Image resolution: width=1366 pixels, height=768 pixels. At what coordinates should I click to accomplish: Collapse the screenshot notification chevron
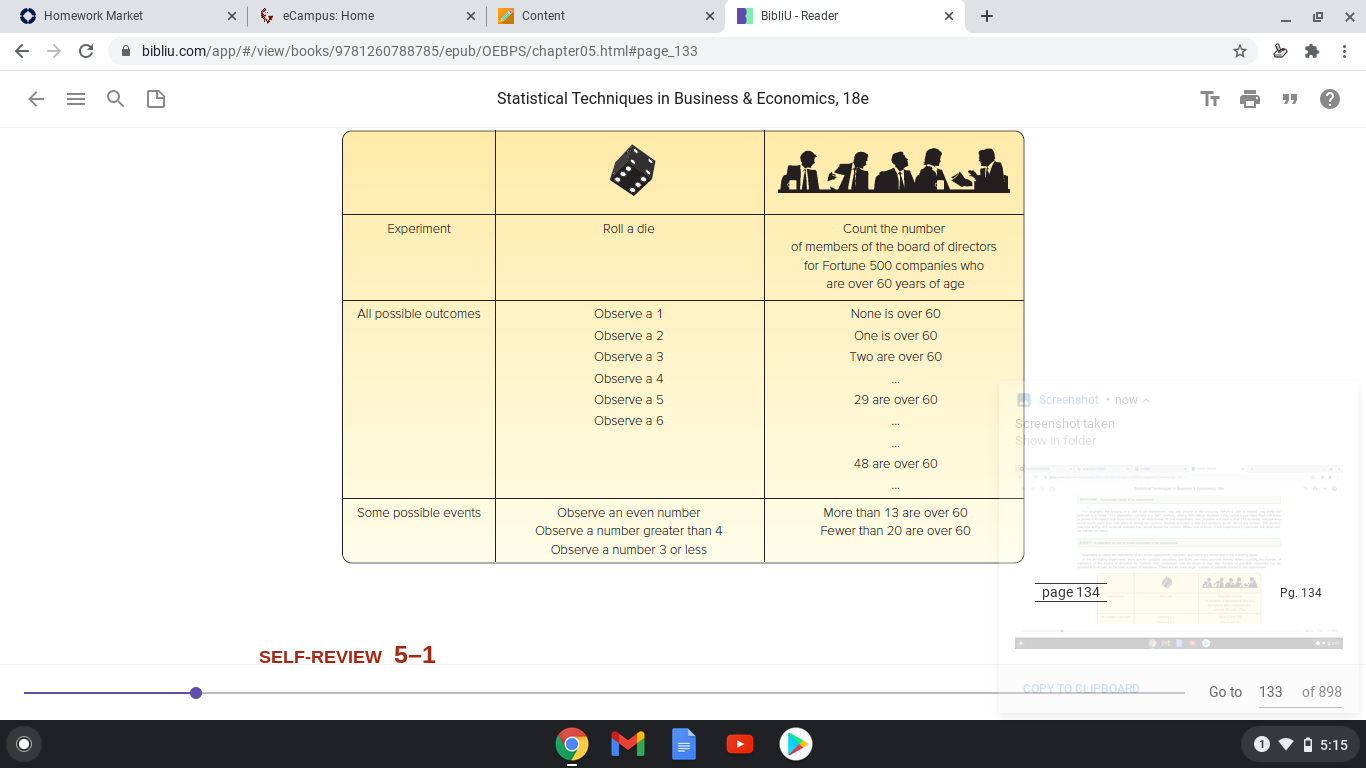(1146, 400)
